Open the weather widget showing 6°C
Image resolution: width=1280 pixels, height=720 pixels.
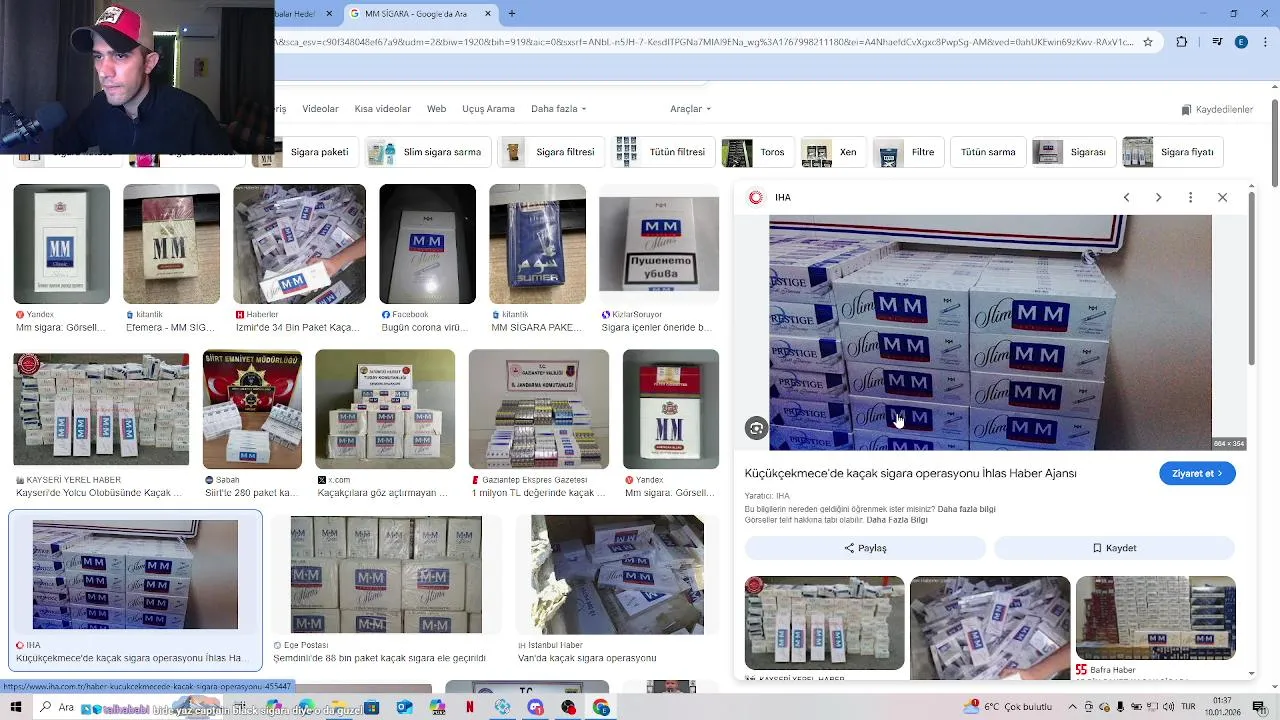coord(1008,707)
